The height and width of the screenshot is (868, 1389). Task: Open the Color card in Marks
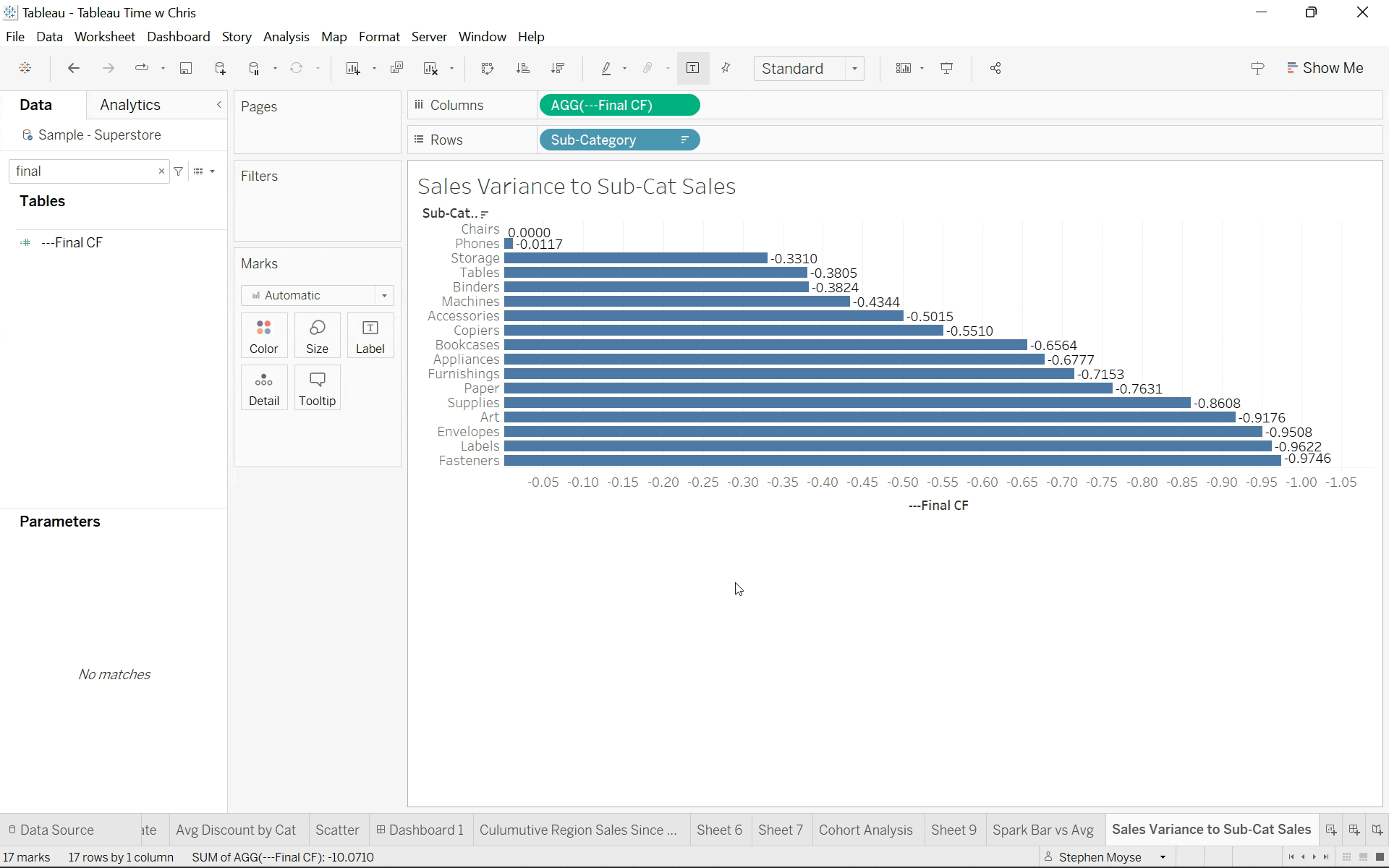pos(263,336)
